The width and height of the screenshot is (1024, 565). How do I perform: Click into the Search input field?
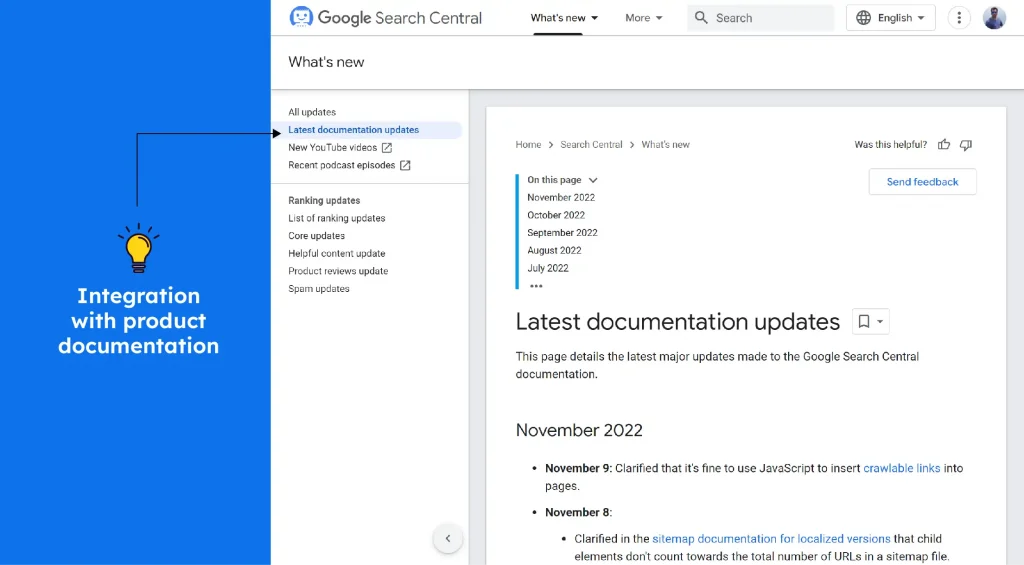pyautogui.click(x=760, y=18)
